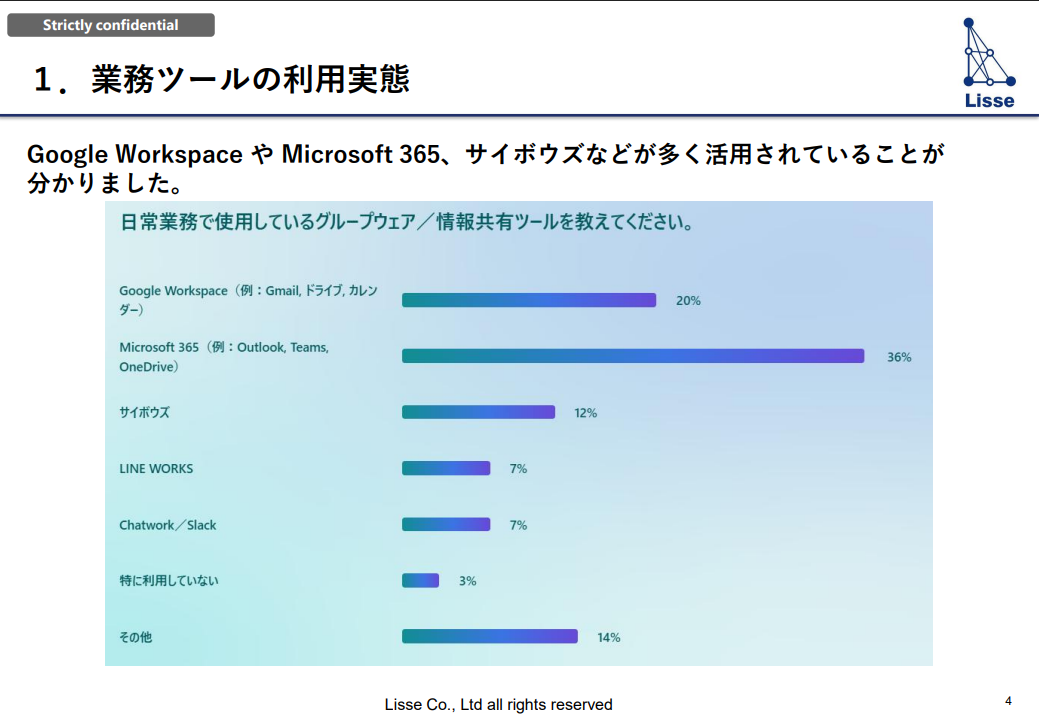Viewport: 1039px width, 721px height.
Task: Click the LINE WORKS category label
Action: 156,468
